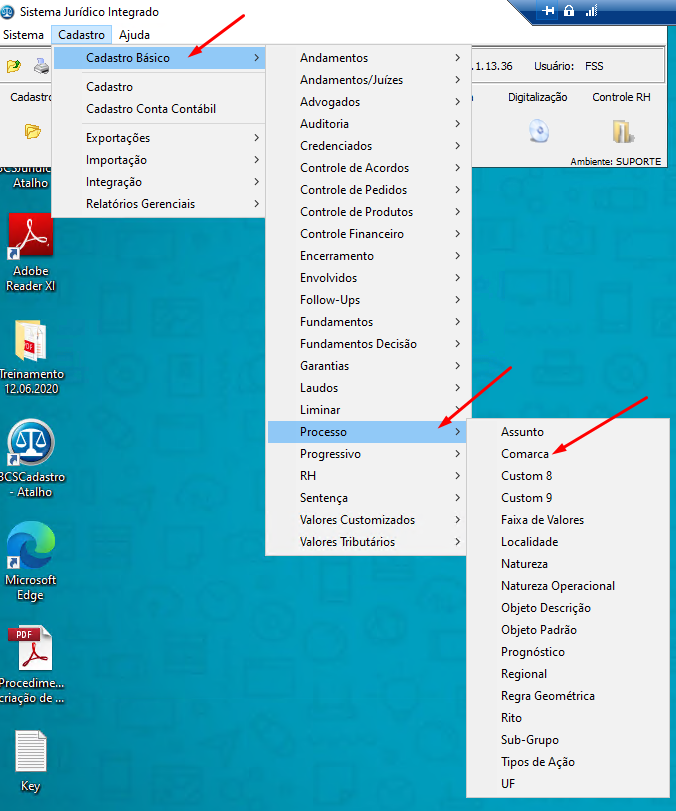The image size is (676, 811).
Task: Select the Localidade entry
Action: (x=568, y=542)
